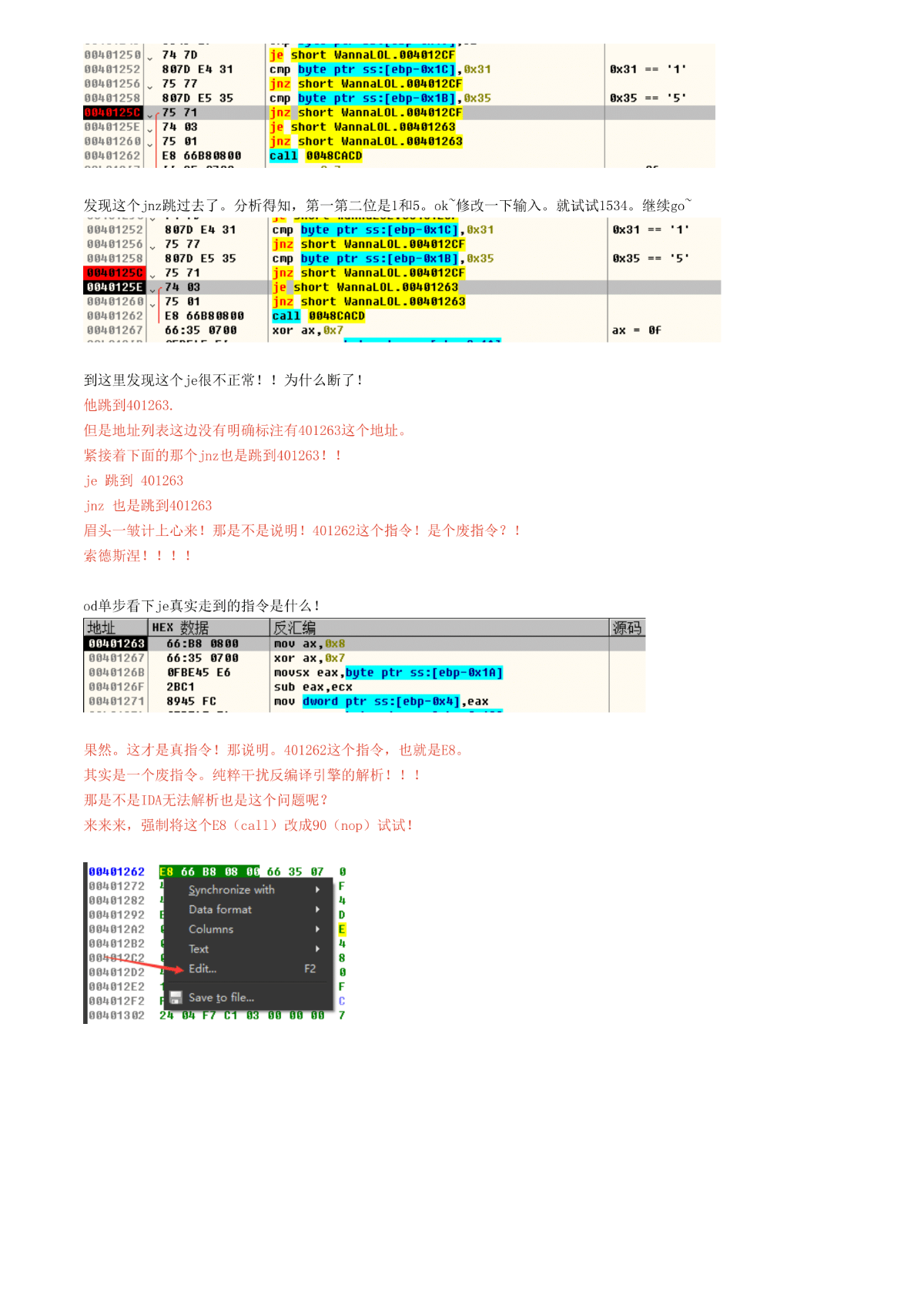Click the 地址 column header
This screenshot has width=924, height=1308.
pyautogui.click(x=115, y=627)
